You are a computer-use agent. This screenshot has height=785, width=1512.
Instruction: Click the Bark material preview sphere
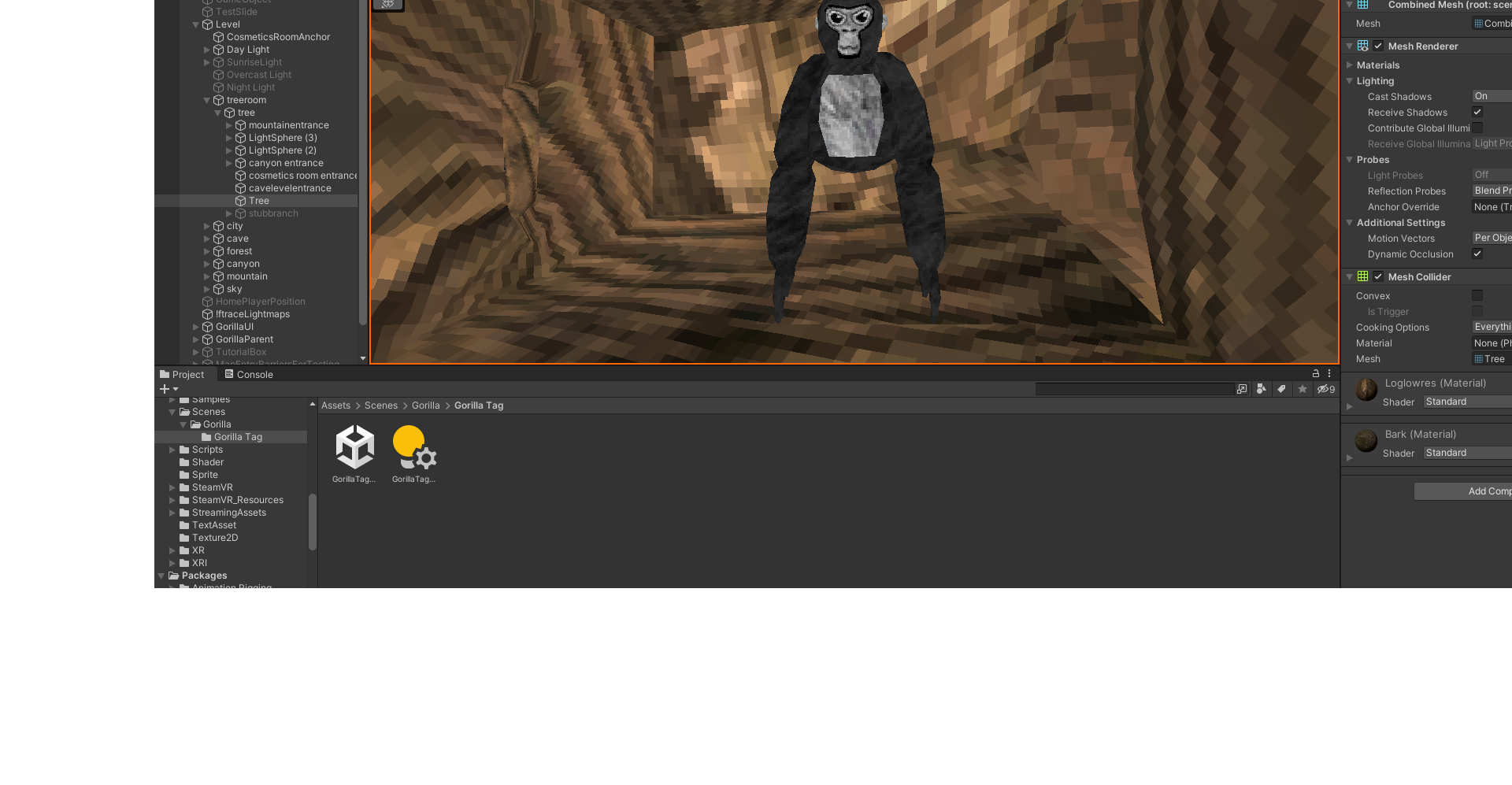click(x=1366, y=440)
